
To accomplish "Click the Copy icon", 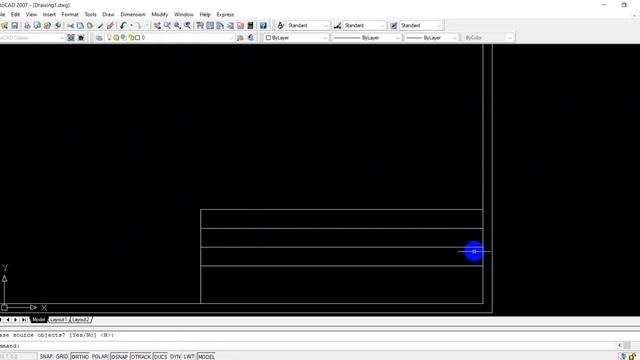I will pyautogui.click(x=80, y=25).
